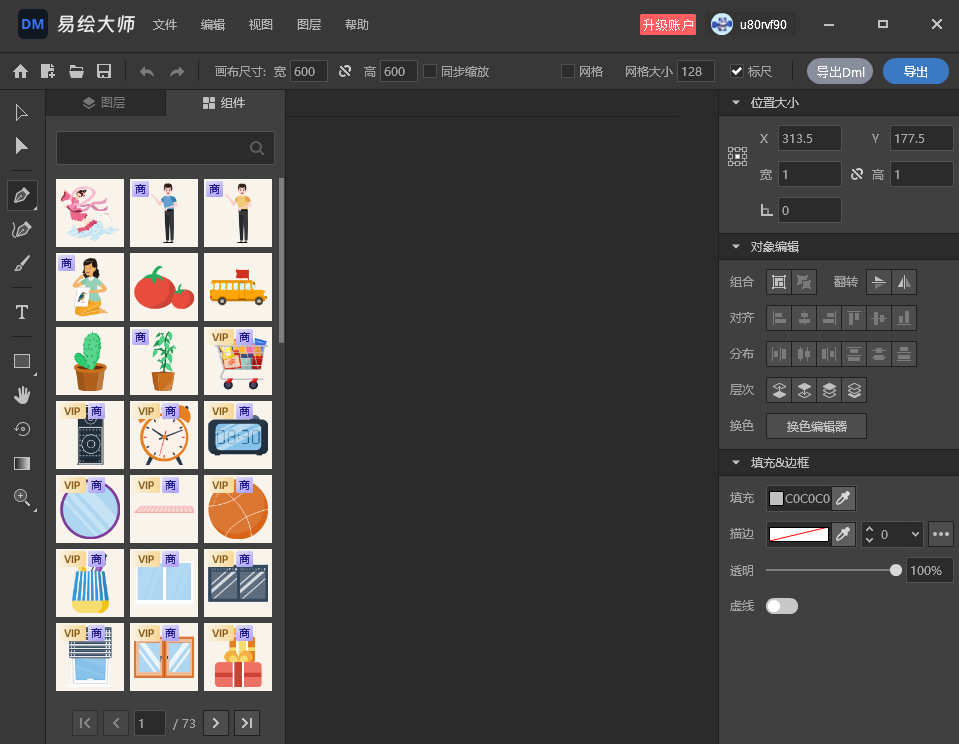
Task: Open stroke more options ellipsis
Action: (941, 534)
